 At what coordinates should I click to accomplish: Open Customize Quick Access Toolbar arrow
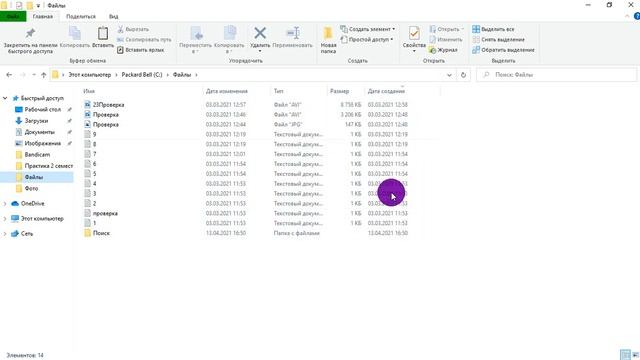(38, 5)
